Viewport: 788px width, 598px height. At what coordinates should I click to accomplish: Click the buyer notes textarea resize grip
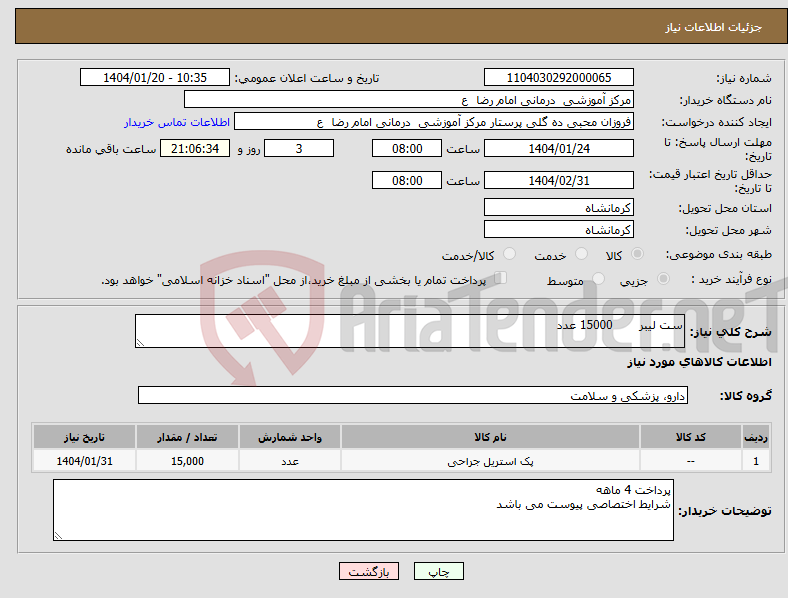click(58, 536)
